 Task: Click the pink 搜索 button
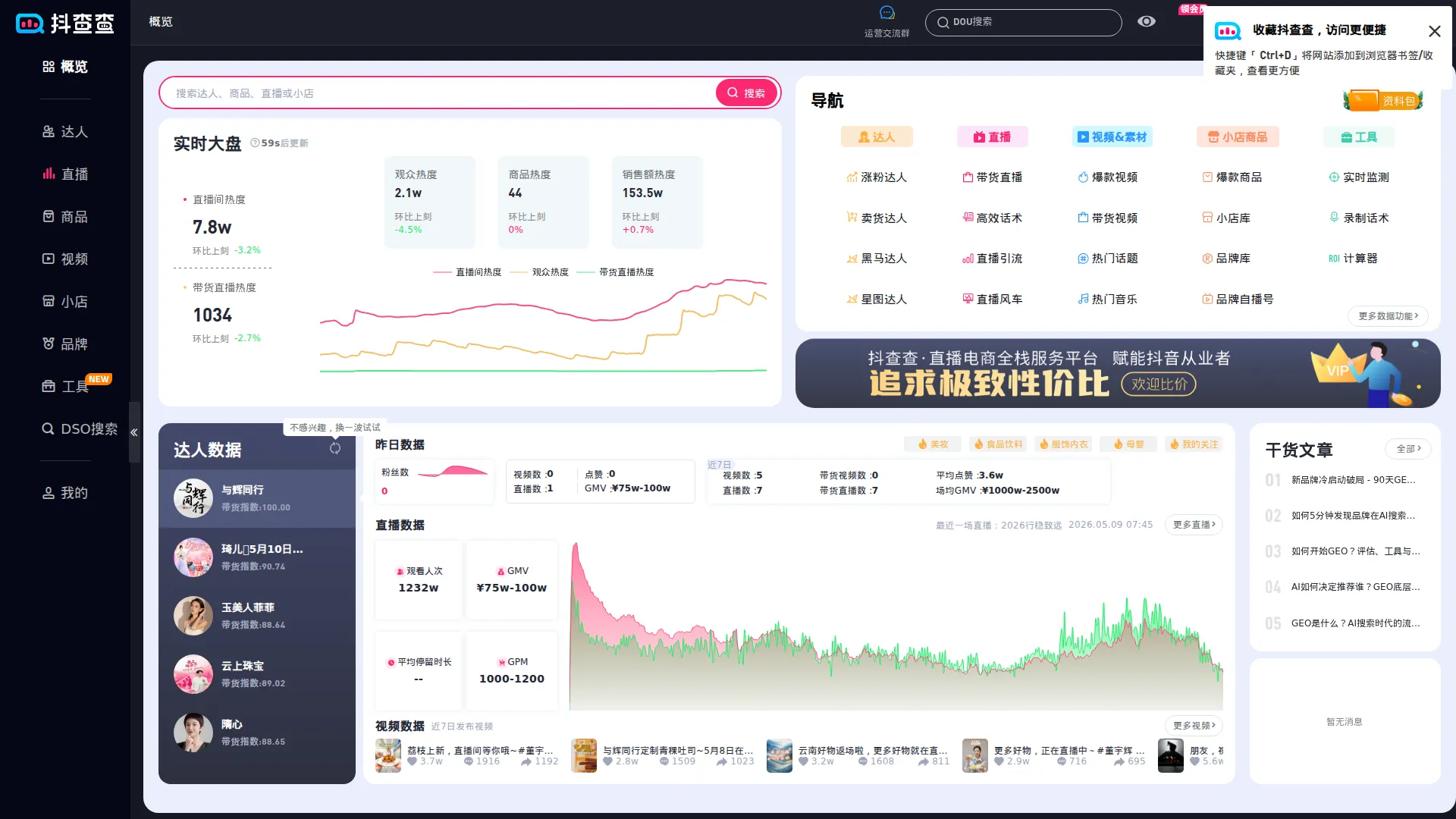coord(746,93)
